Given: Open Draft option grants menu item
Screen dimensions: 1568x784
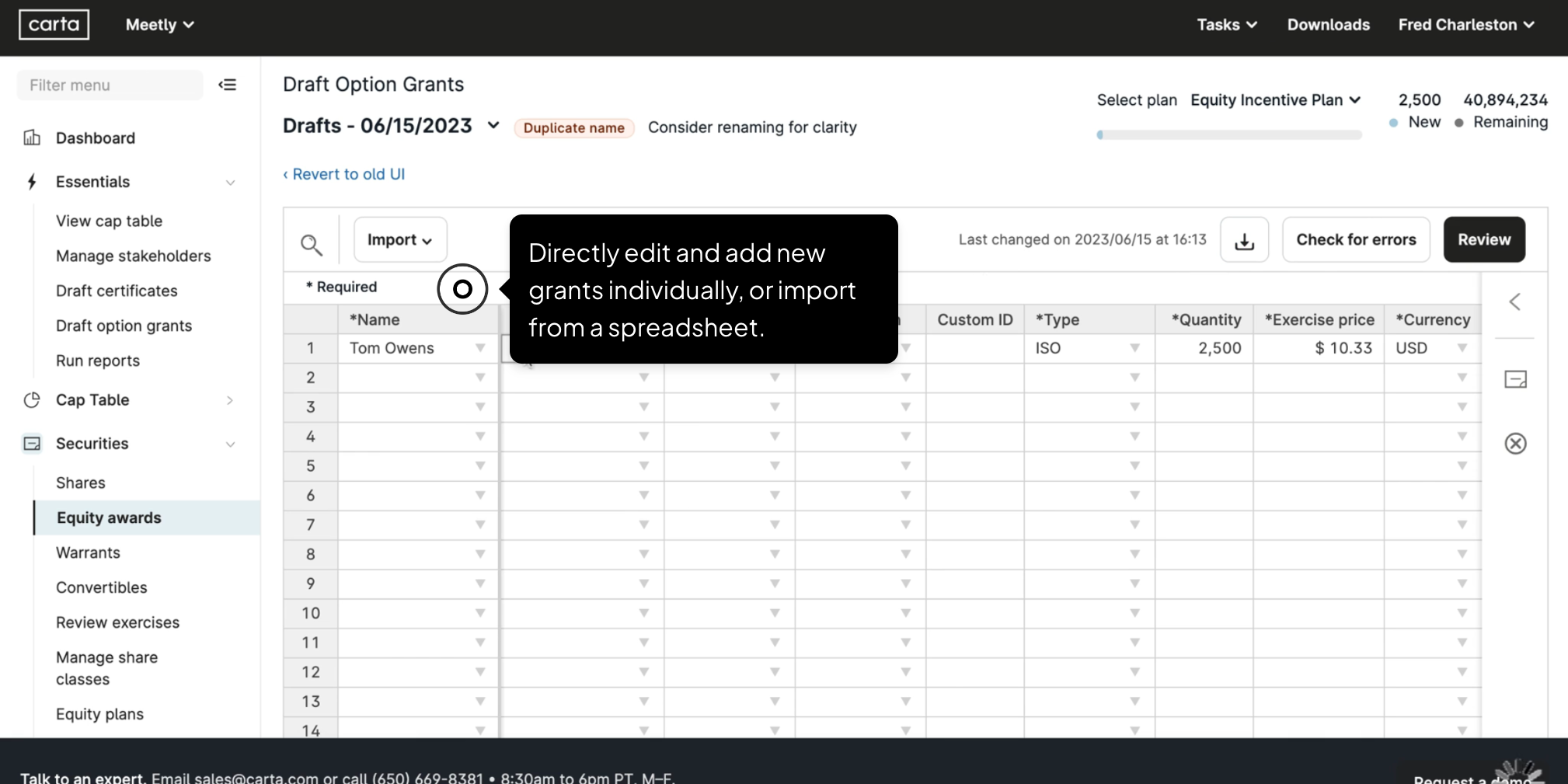Looking at the screenshot, I should point(124,326).
